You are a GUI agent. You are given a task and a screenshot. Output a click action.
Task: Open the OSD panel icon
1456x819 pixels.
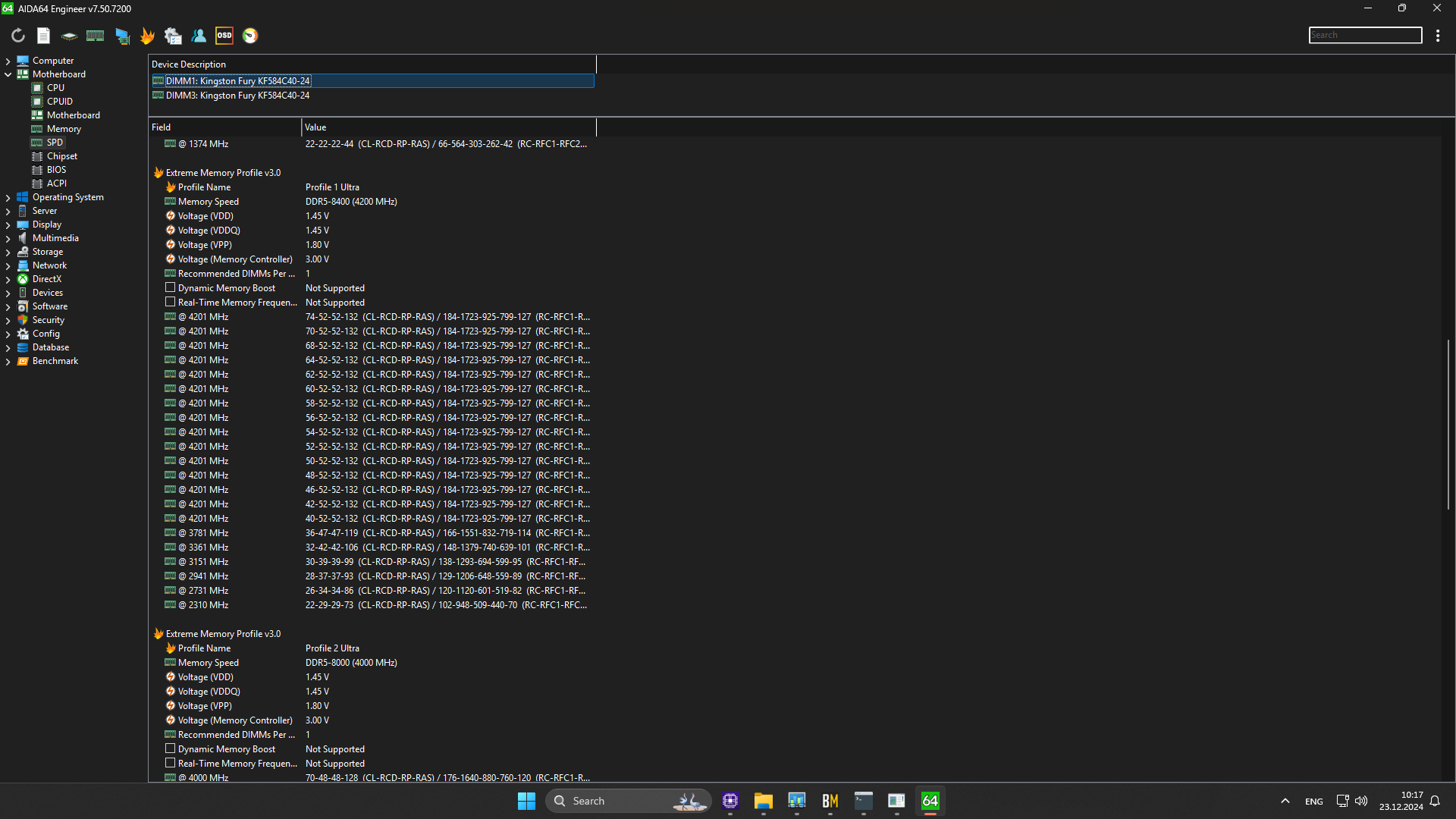point(224,36)
